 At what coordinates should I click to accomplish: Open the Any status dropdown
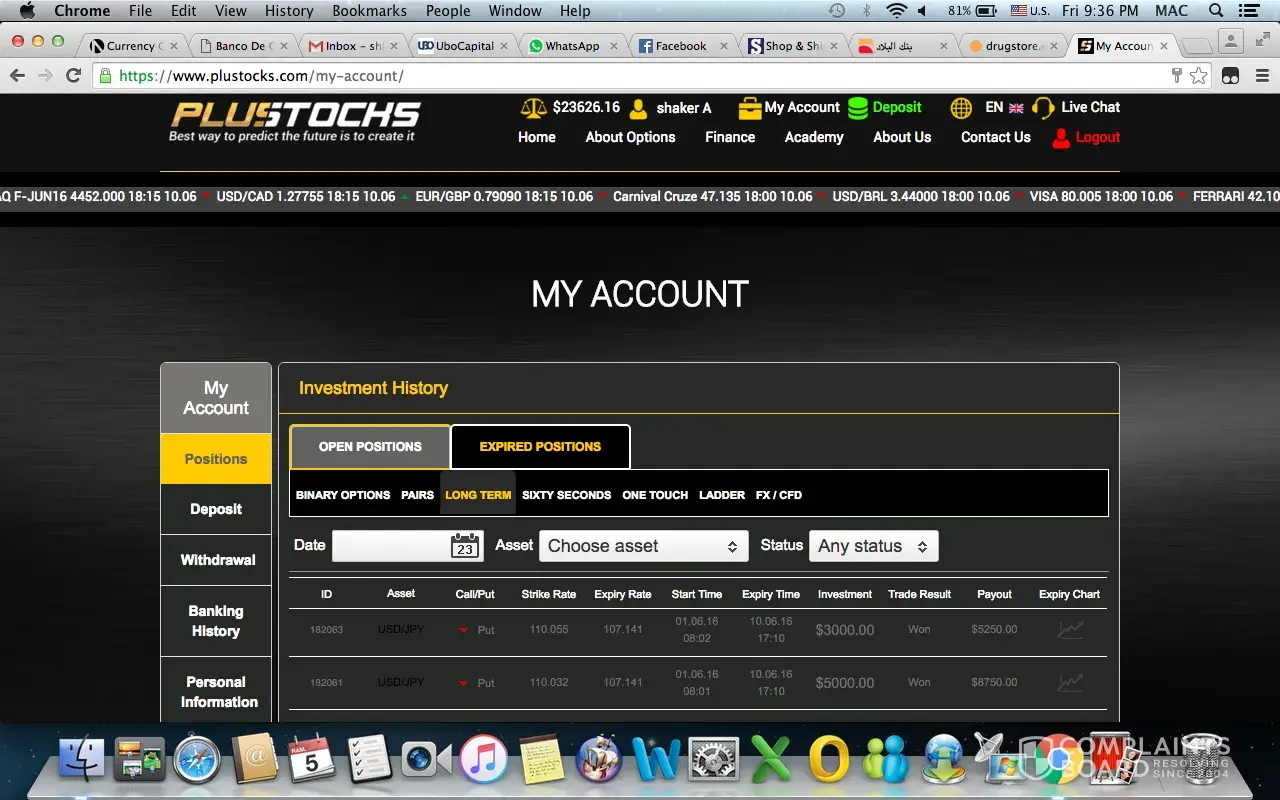(874, 546)
